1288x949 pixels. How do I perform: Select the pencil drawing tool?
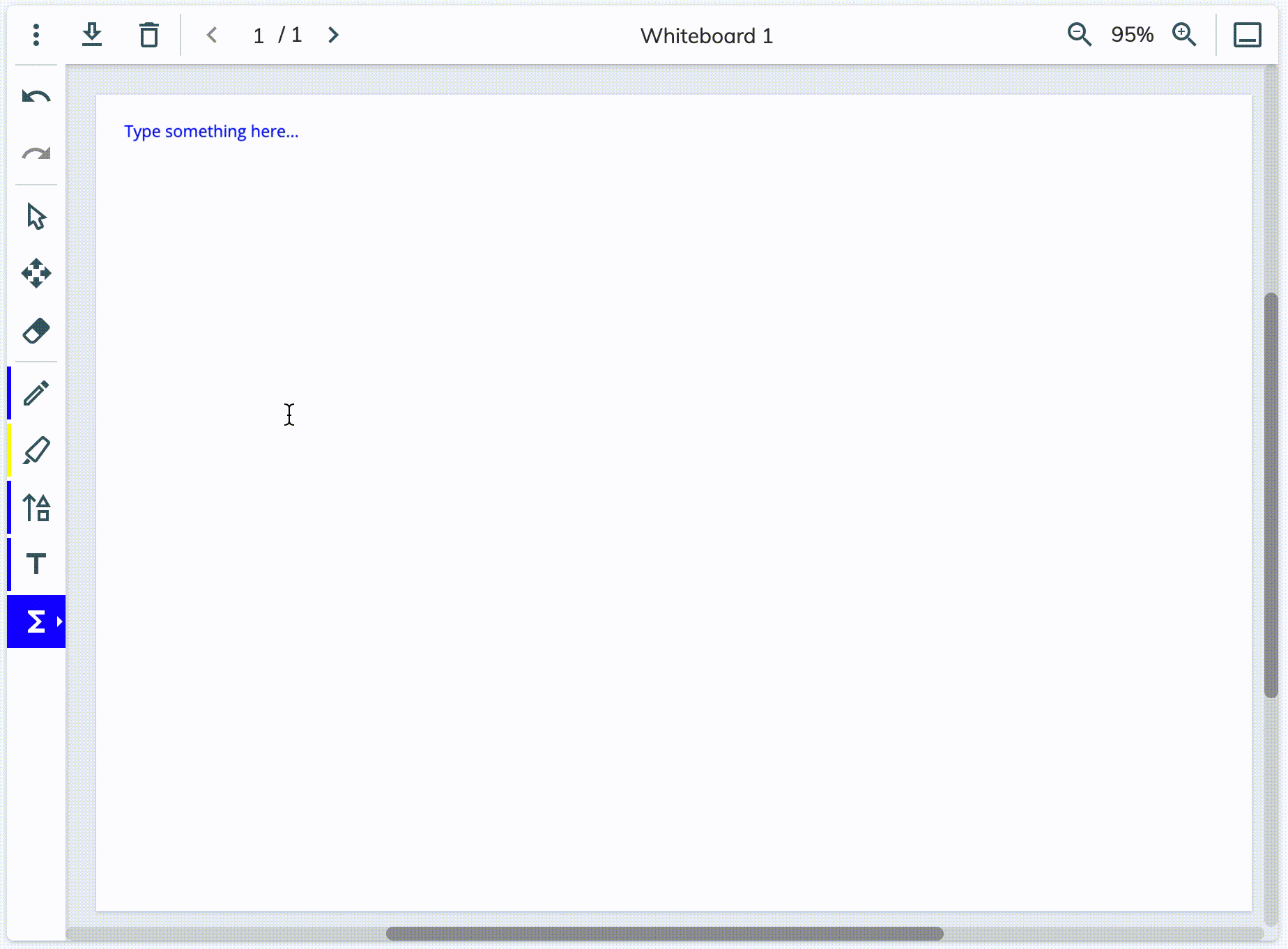36,394
